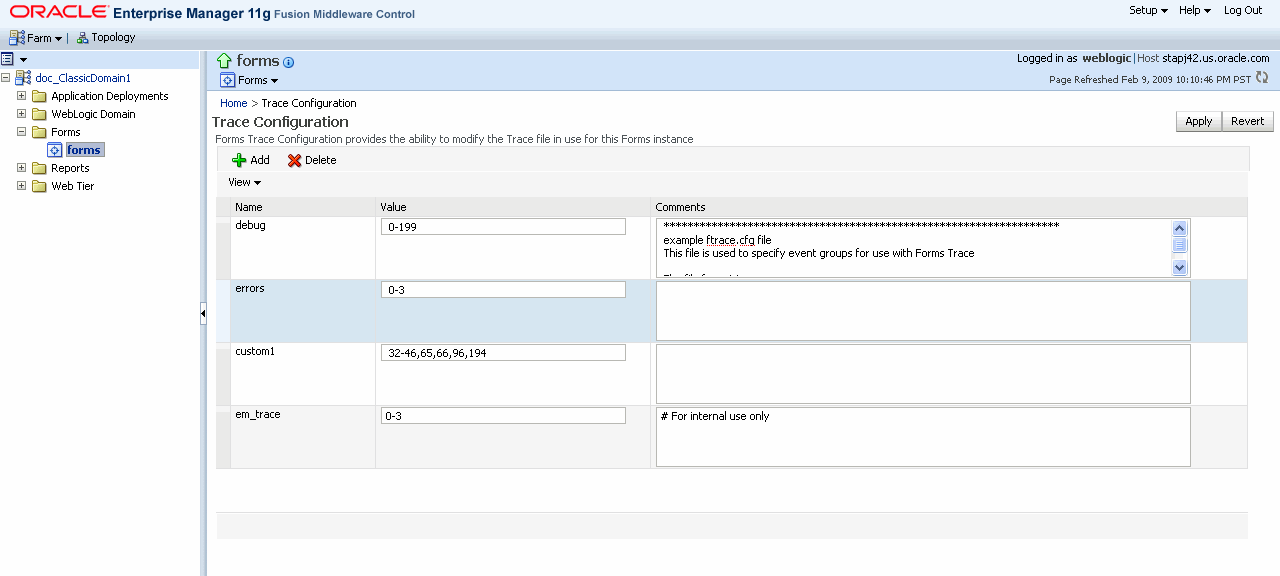Open the Setup menu
This screenshot has height=576, width=1280.
pyautogui.click(x=1147, y=10)
